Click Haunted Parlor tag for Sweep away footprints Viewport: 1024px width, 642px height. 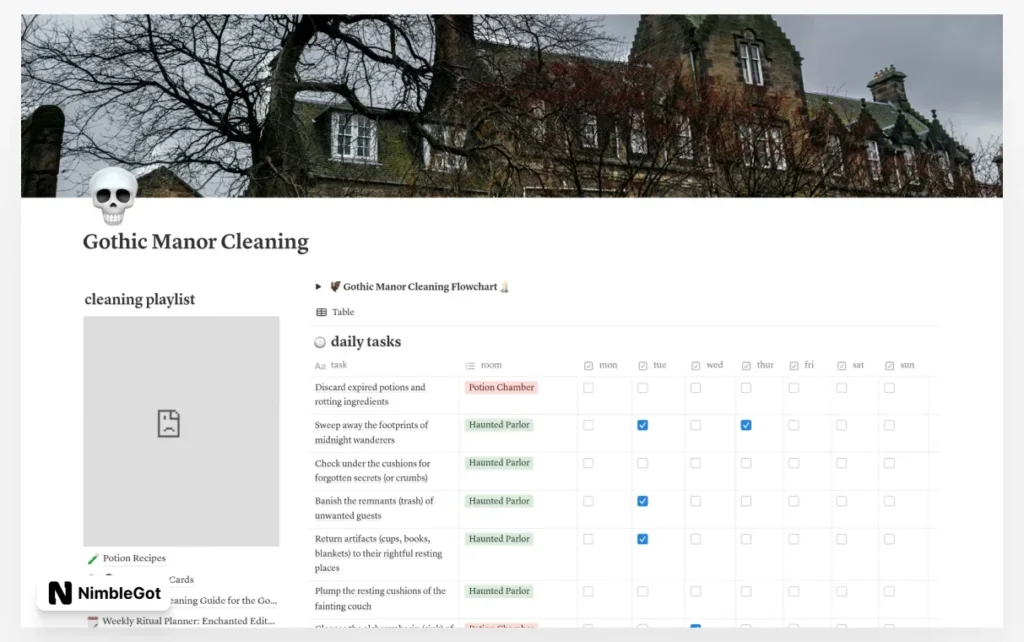499,425
